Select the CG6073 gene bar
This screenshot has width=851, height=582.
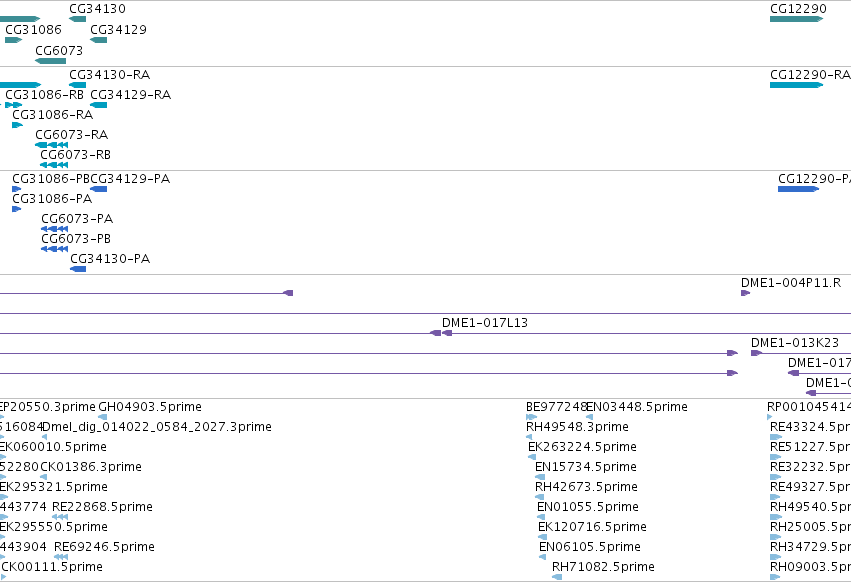coord(50,61)
